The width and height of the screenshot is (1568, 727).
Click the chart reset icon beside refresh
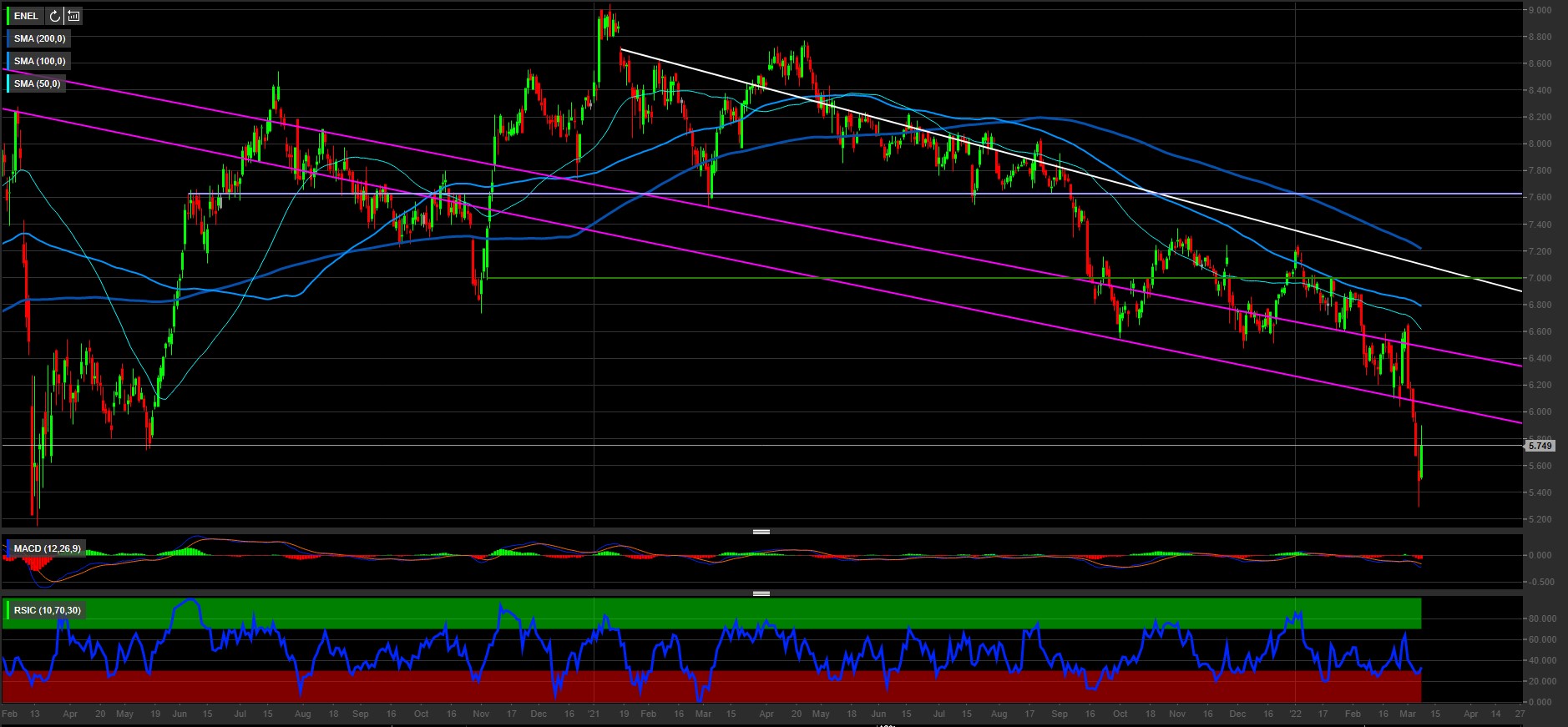point(73,16)
